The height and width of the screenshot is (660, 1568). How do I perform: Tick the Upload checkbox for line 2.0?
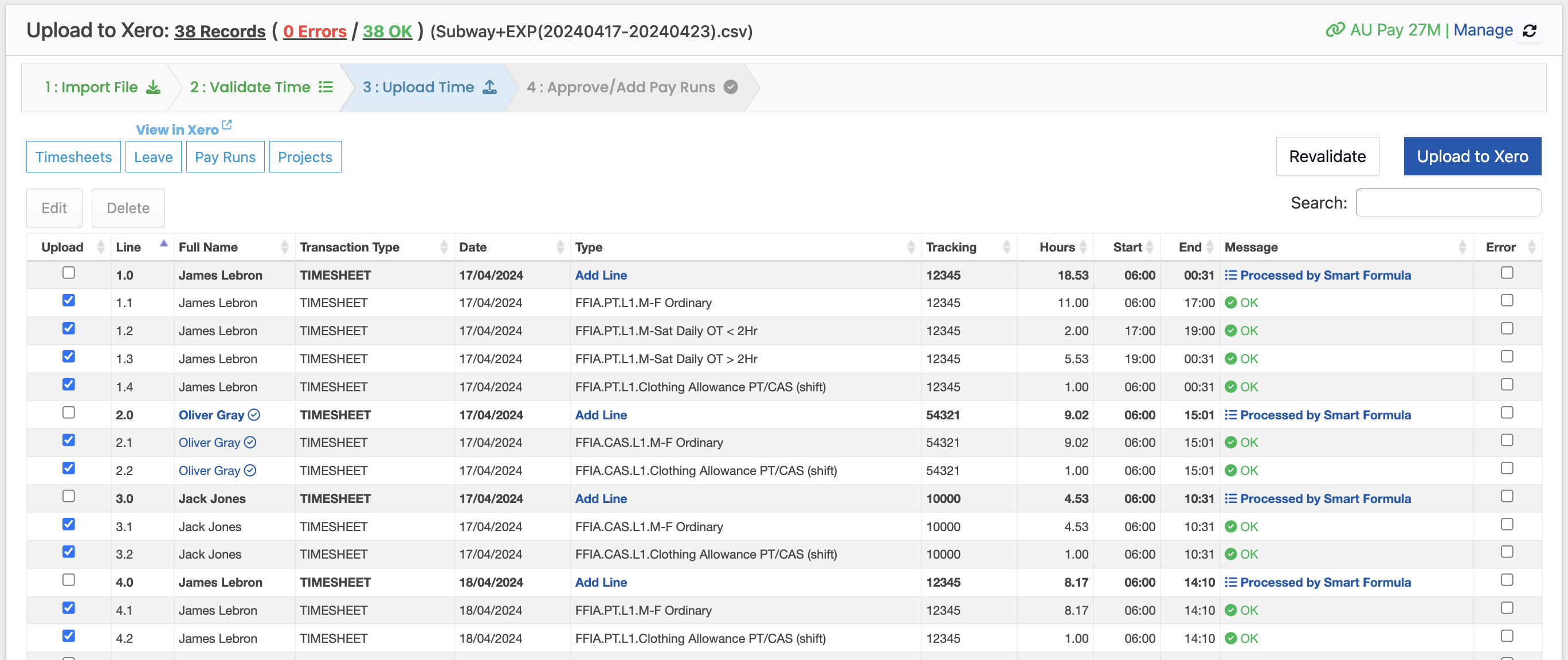[69, 412]
